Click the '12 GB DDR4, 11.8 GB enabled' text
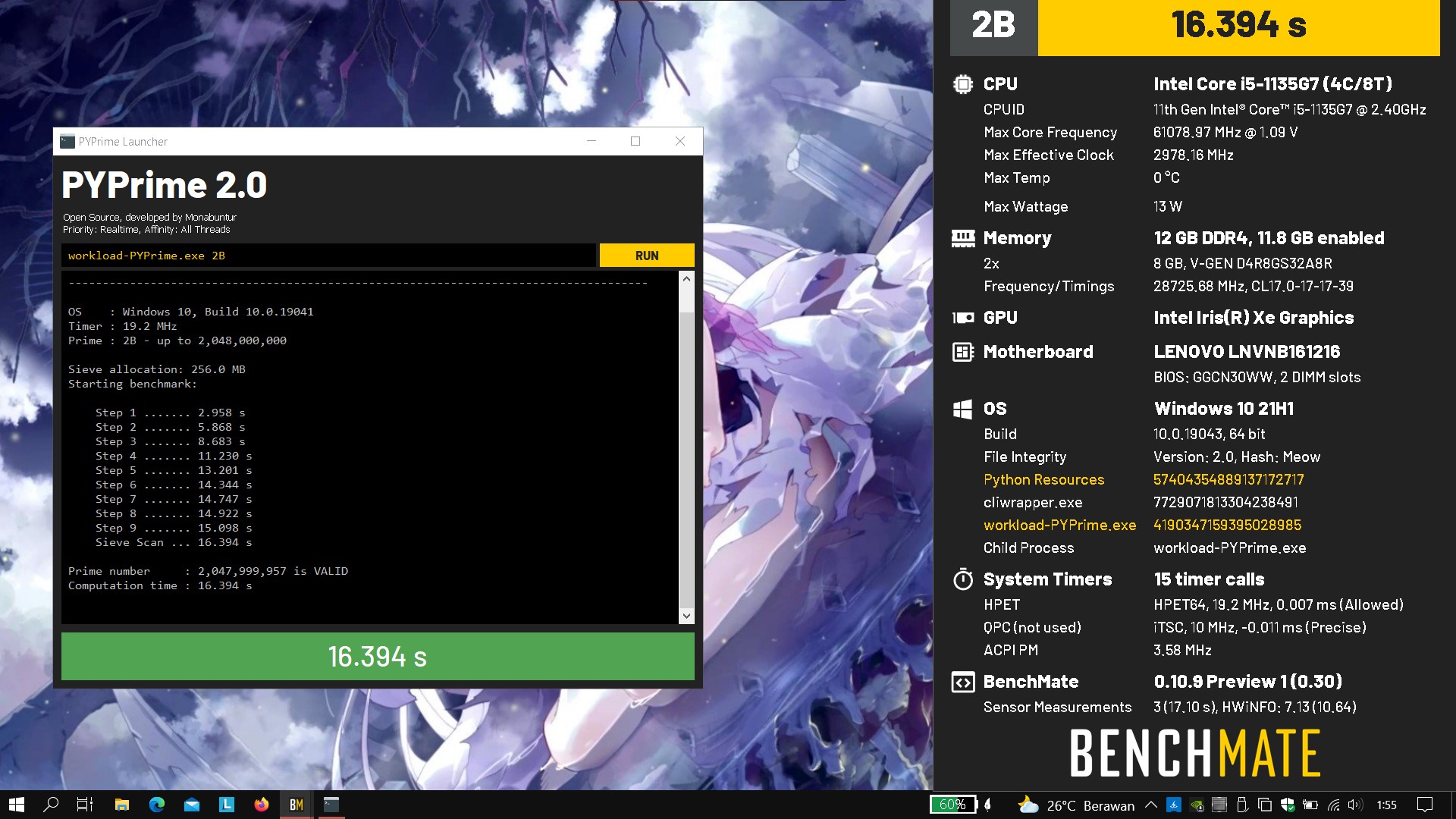This screenshot has height=819, width=1456. tap(1269, 238)
